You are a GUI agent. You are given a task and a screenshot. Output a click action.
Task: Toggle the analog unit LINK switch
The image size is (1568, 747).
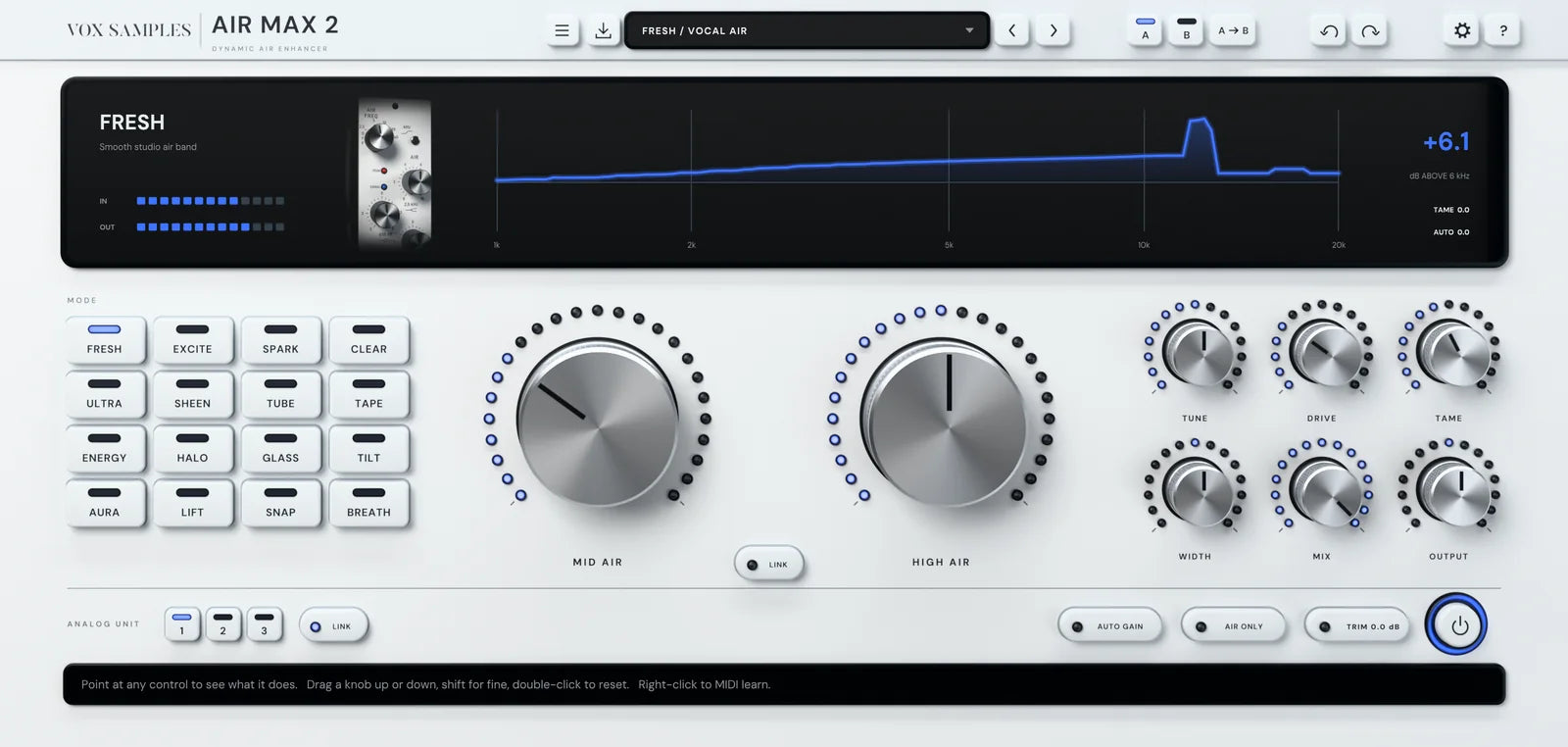click(333, 626)
